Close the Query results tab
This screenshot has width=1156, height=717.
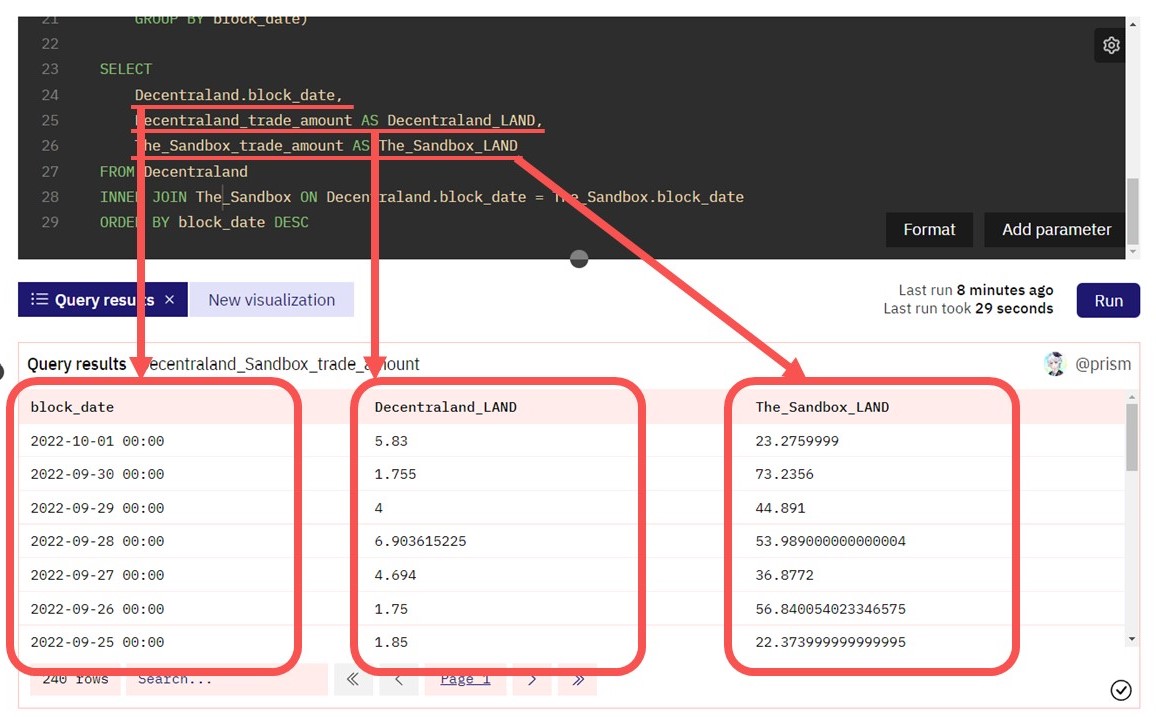[x=170, y=299]
